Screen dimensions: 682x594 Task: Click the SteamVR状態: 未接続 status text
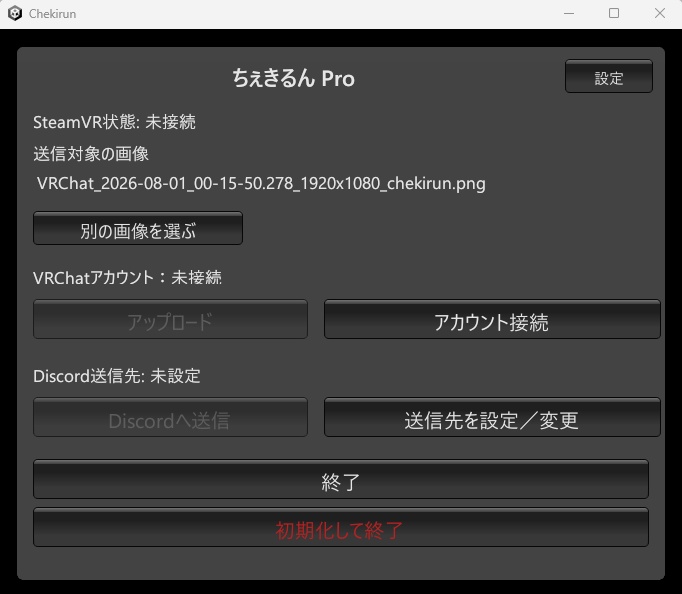[x=114, y=122]
